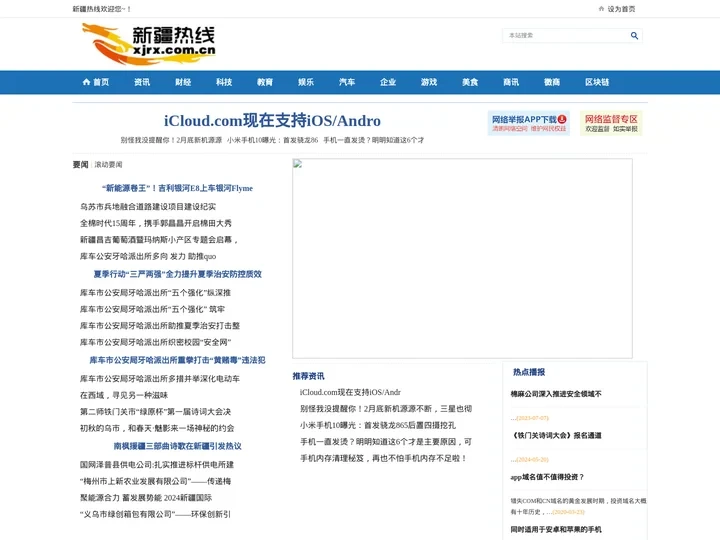Image resolution: width=720 pixels, height=540 pixels.
Task: Click the 网络监督专区 banner
Action: point(611,123)
